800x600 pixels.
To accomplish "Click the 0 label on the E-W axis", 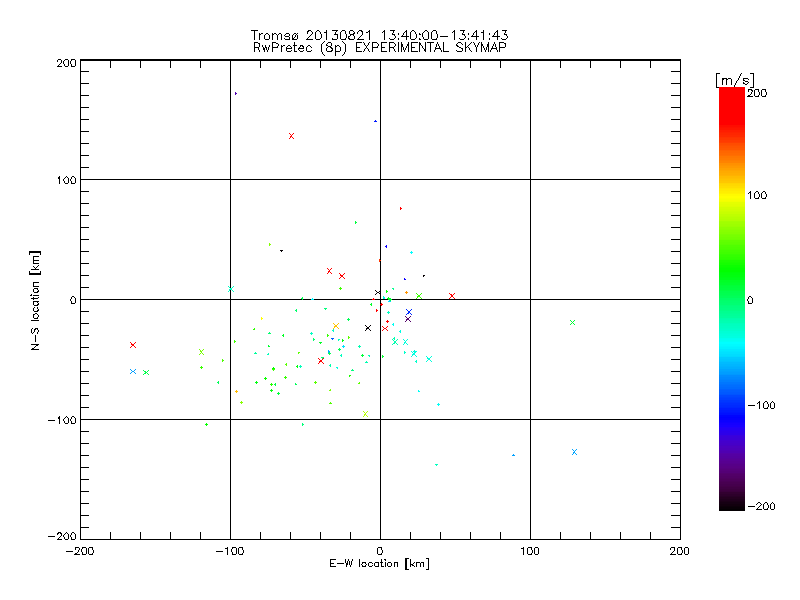I will tap(380, 551).
